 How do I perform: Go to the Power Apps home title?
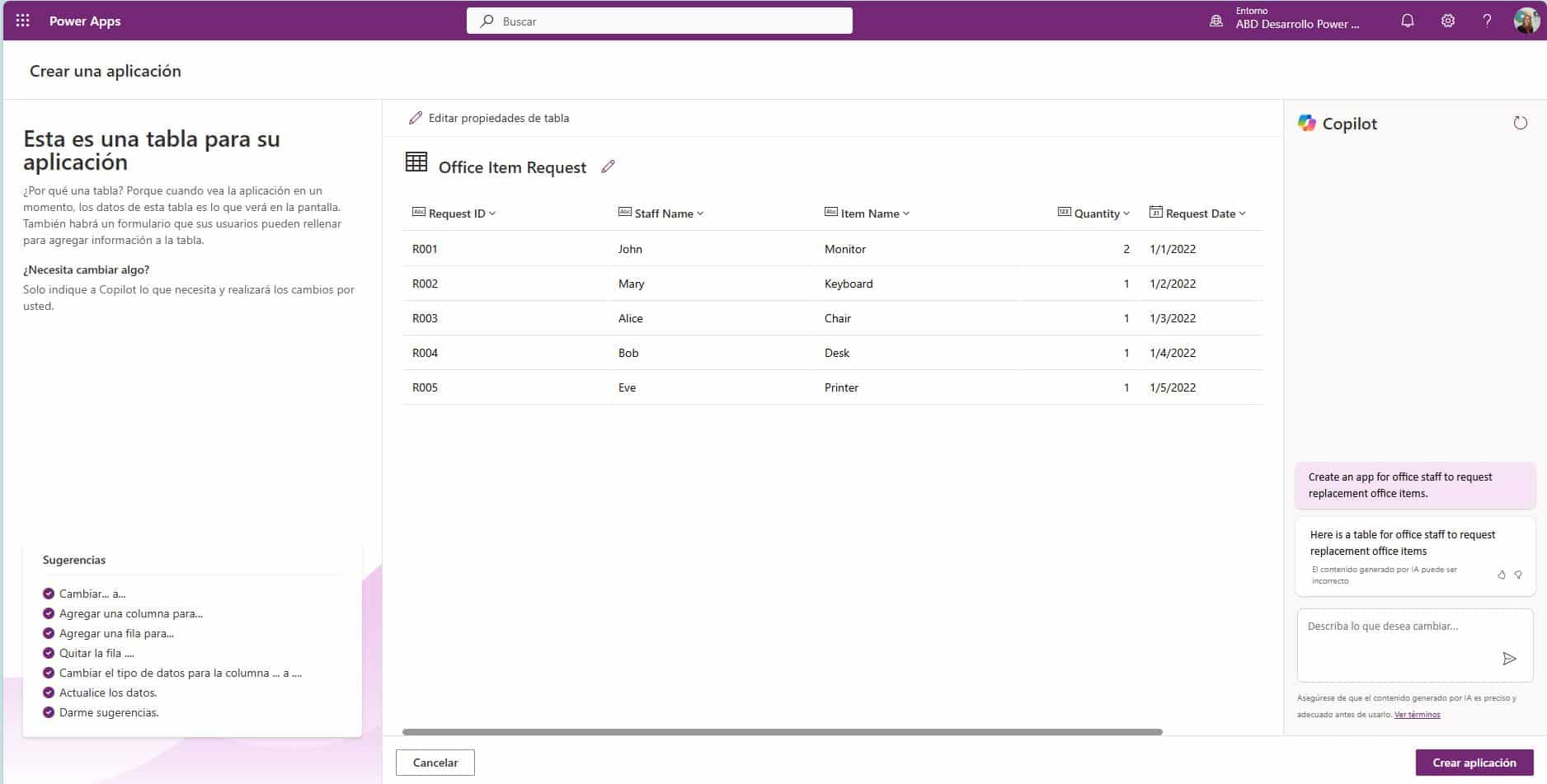85,21
